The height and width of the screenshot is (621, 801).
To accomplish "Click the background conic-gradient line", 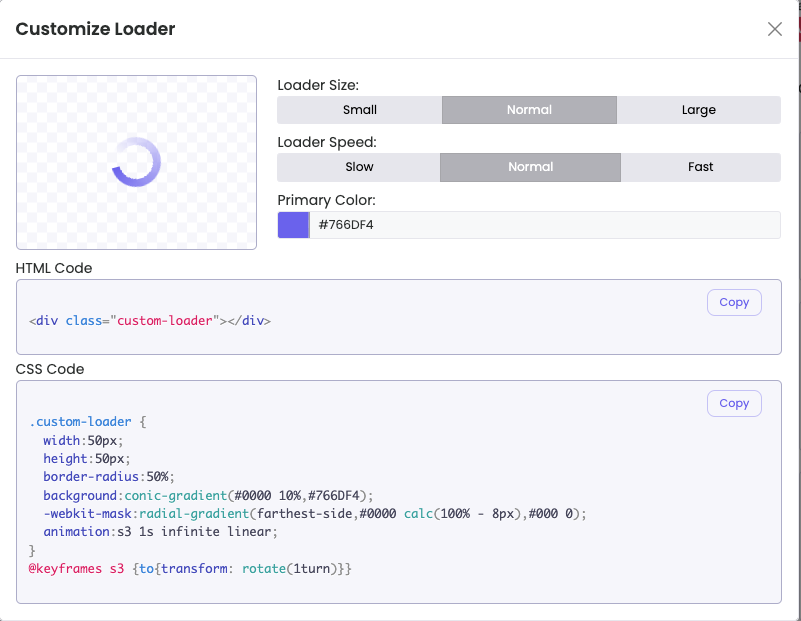I will coord(208,495).
